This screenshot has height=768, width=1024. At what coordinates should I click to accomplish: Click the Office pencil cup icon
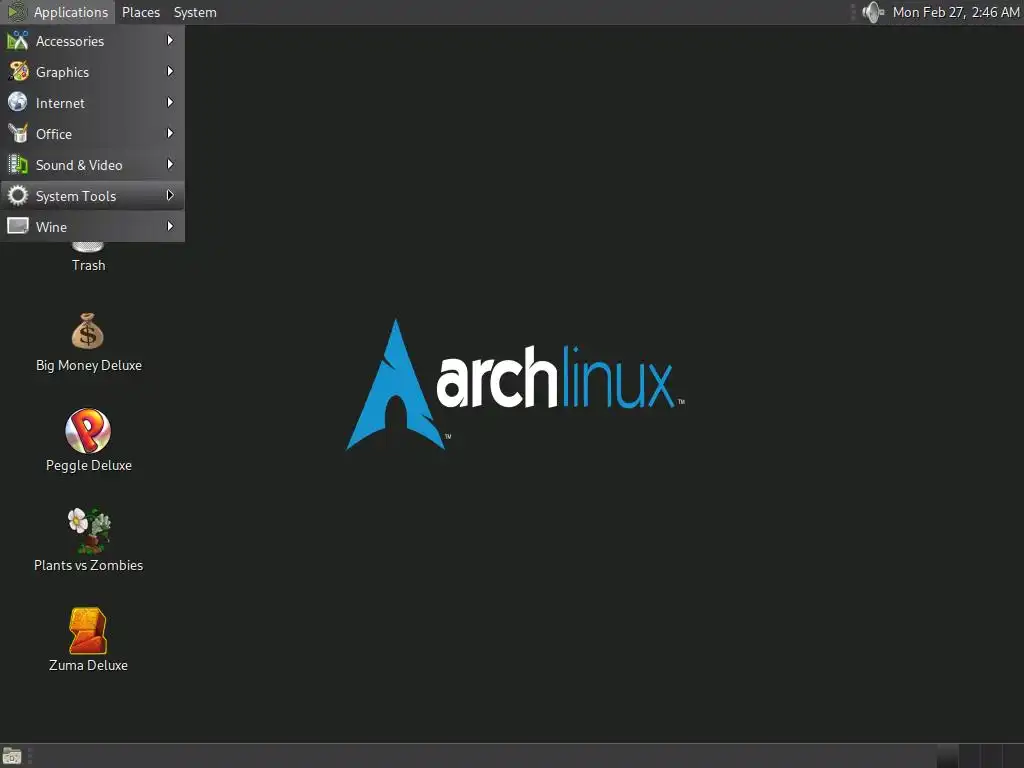tap(18, 133)
